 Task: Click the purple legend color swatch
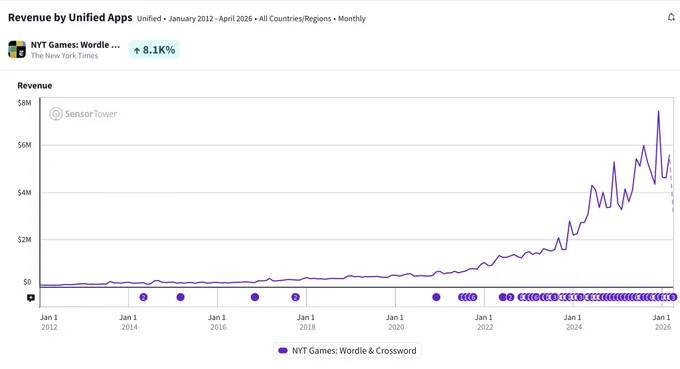283,350
